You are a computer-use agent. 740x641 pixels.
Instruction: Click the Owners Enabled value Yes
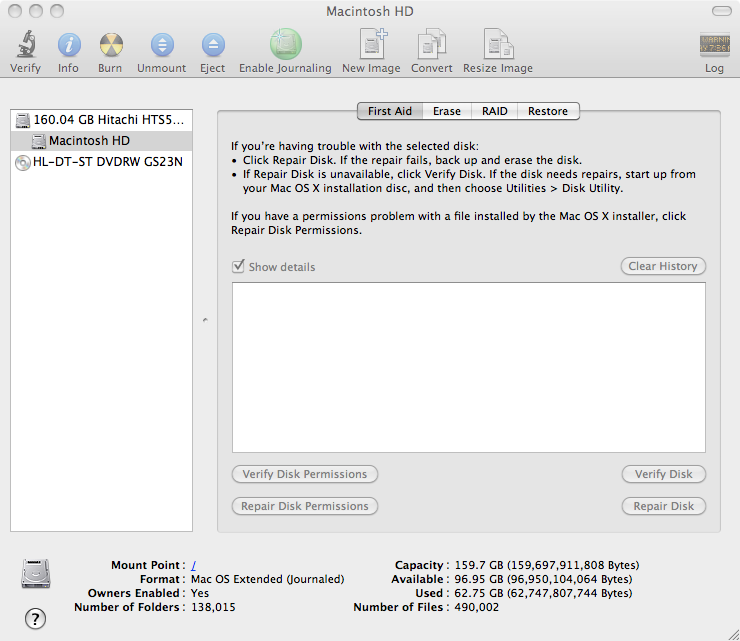point(200,593)
